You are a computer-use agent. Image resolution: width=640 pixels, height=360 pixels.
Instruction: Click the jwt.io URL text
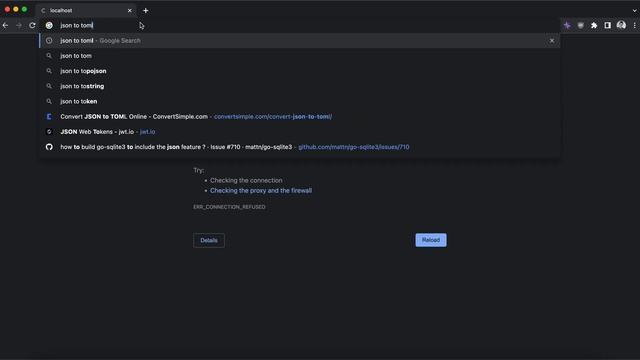147,132
